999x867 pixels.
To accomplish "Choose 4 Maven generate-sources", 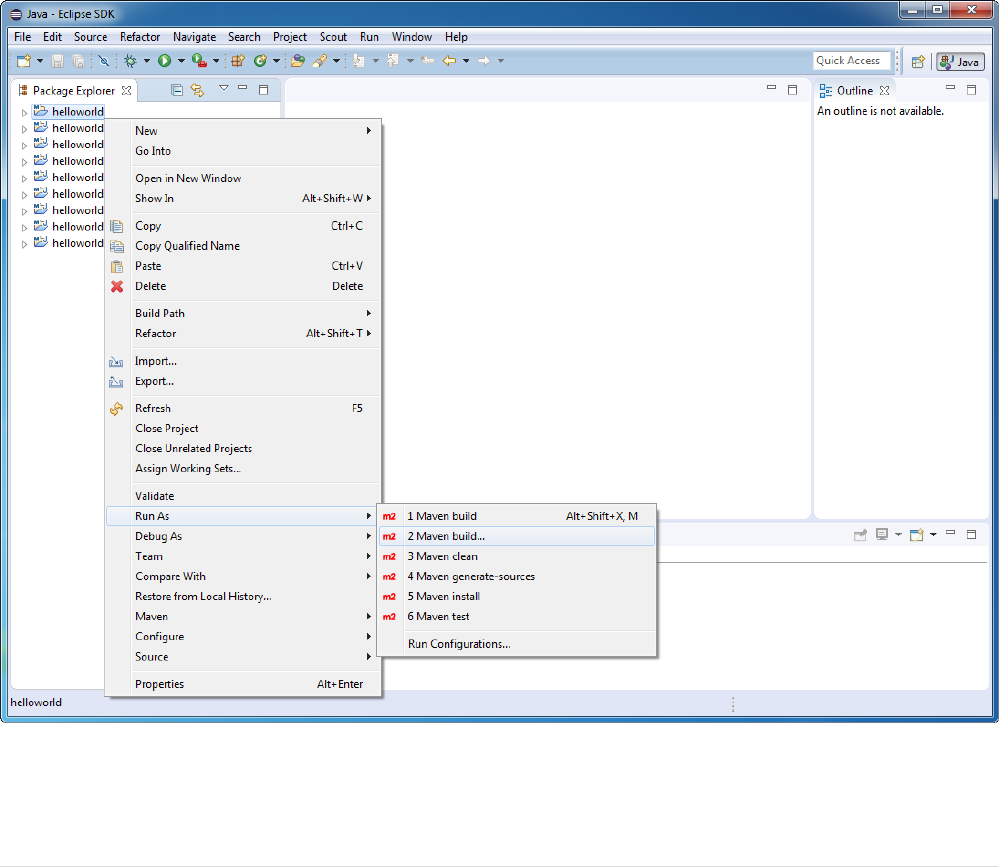I will click(x=517, y=577).
